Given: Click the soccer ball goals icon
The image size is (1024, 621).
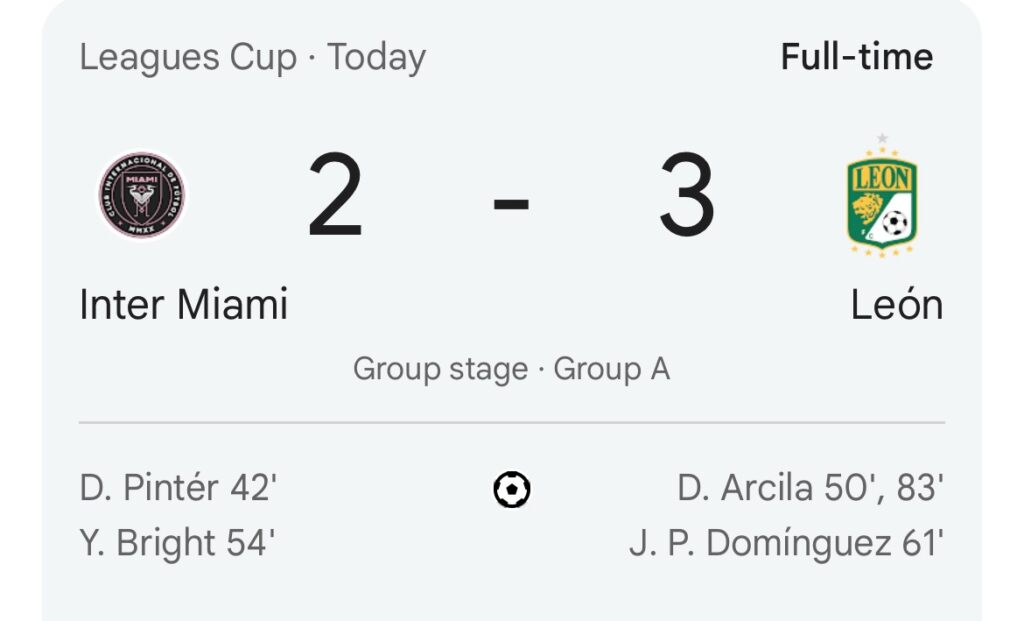Looking at the screenshot, I should tap(512, 489).
